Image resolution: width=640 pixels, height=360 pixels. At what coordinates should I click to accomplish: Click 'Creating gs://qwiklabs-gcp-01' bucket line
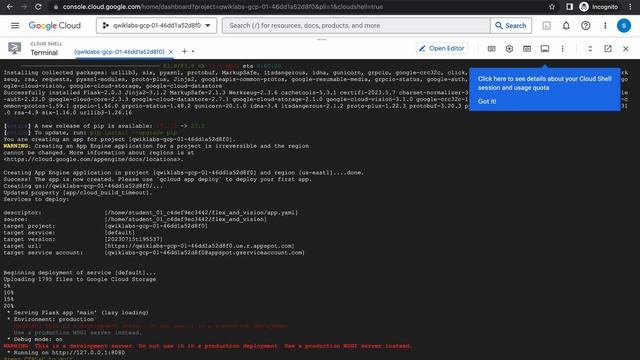83,186
